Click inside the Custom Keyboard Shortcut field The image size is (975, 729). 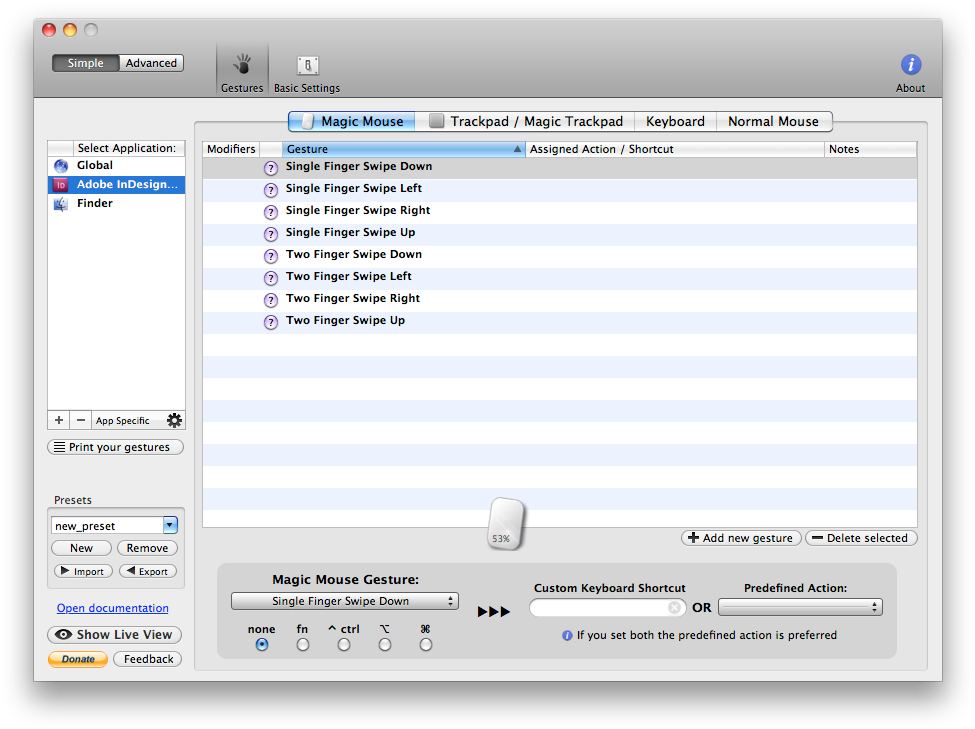pos(600,607)
